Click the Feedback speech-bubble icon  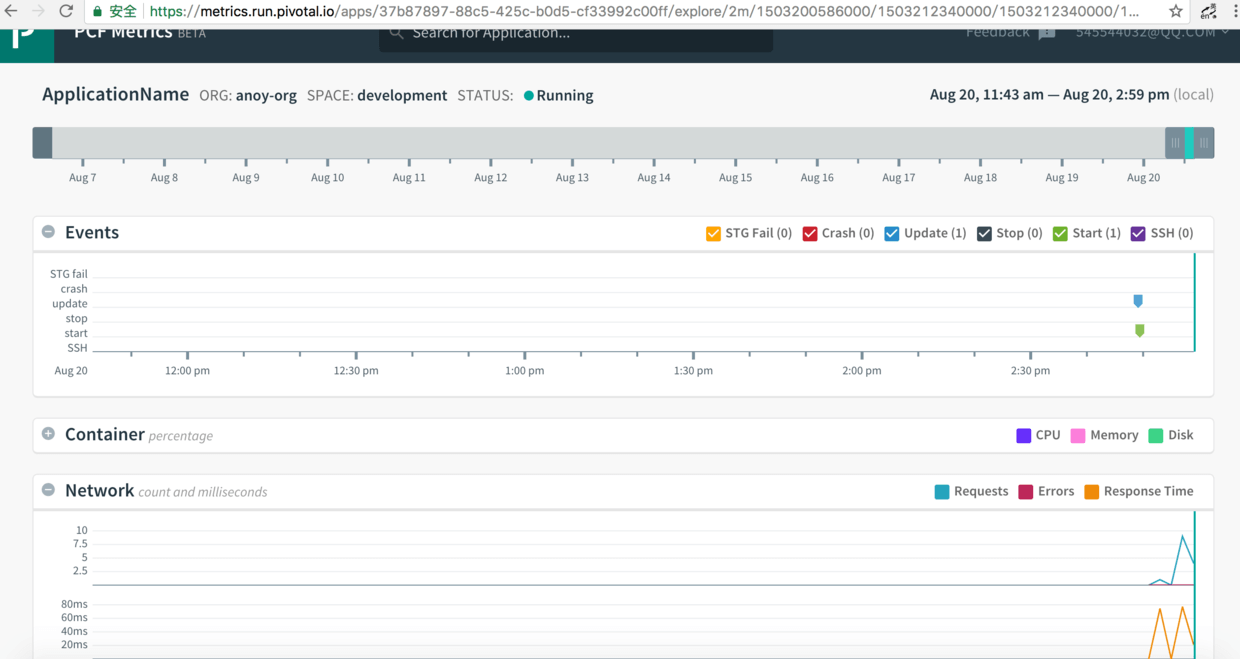tap(1045, 32)
